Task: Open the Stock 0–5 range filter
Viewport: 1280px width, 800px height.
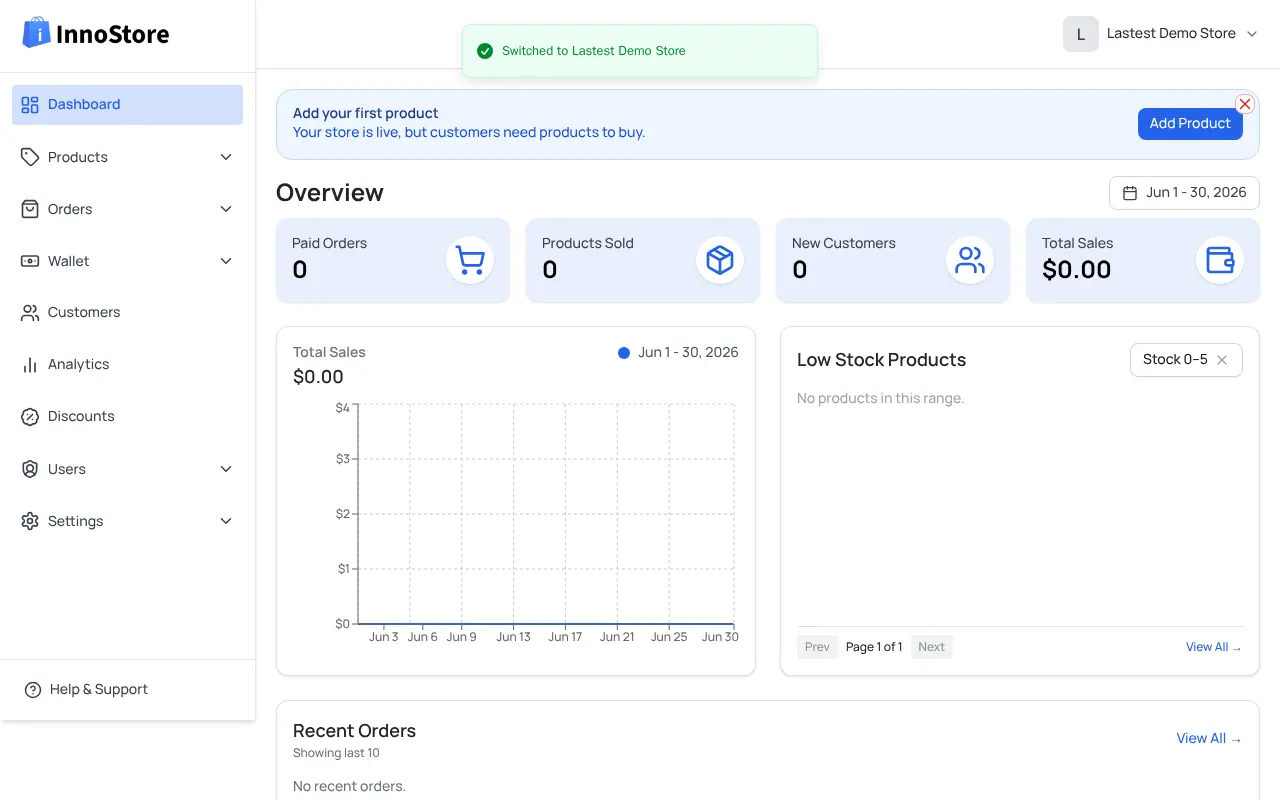Action: pos(1186,360)
